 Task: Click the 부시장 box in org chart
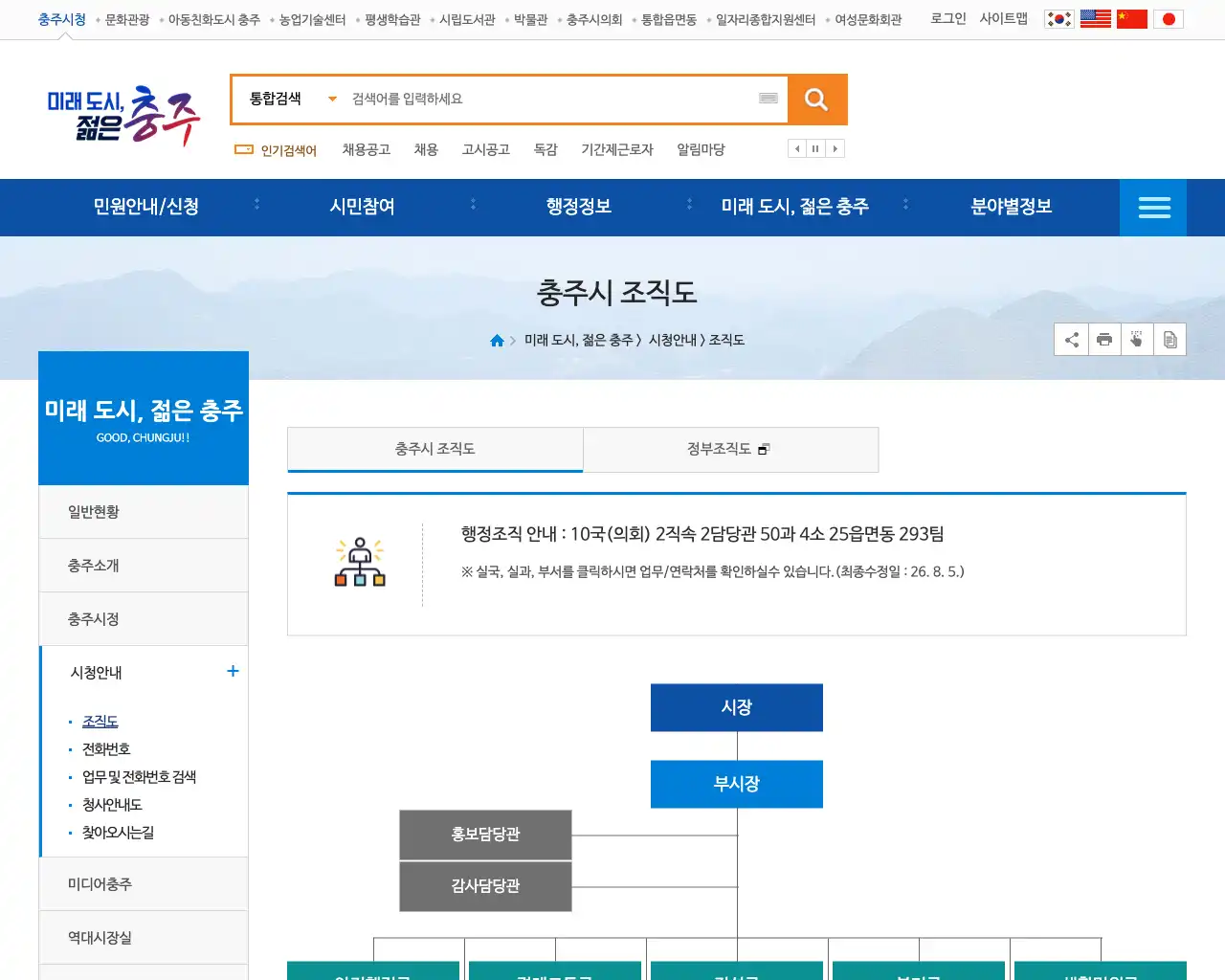pyautogui.click(x=737, y=784)
